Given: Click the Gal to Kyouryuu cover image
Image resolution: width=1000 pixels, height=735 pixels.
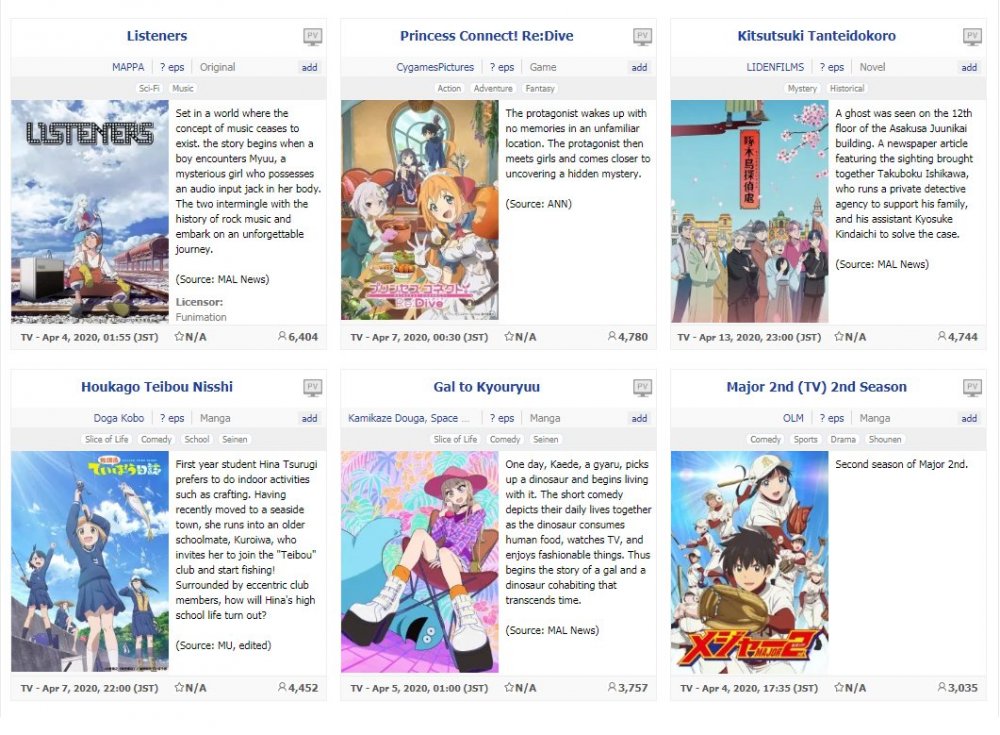Looking at the screenshot, I should click(420, 561).
